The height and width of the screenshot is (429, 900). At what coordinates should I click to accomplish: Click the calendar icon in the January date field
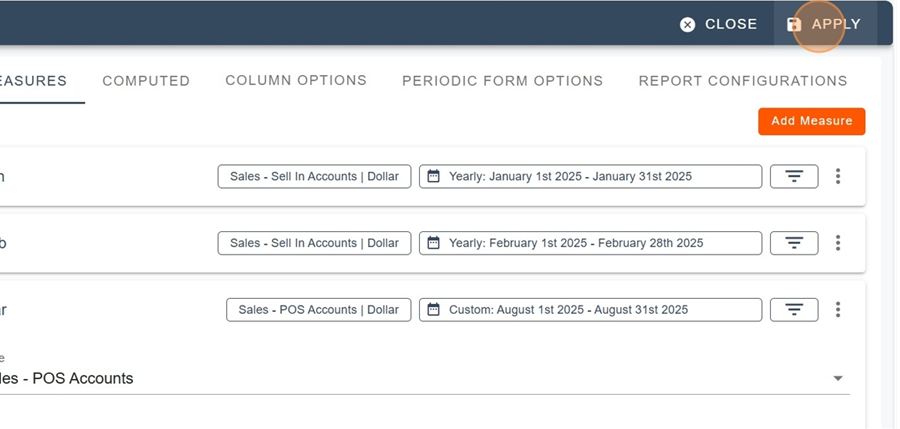tap(433, 176)
